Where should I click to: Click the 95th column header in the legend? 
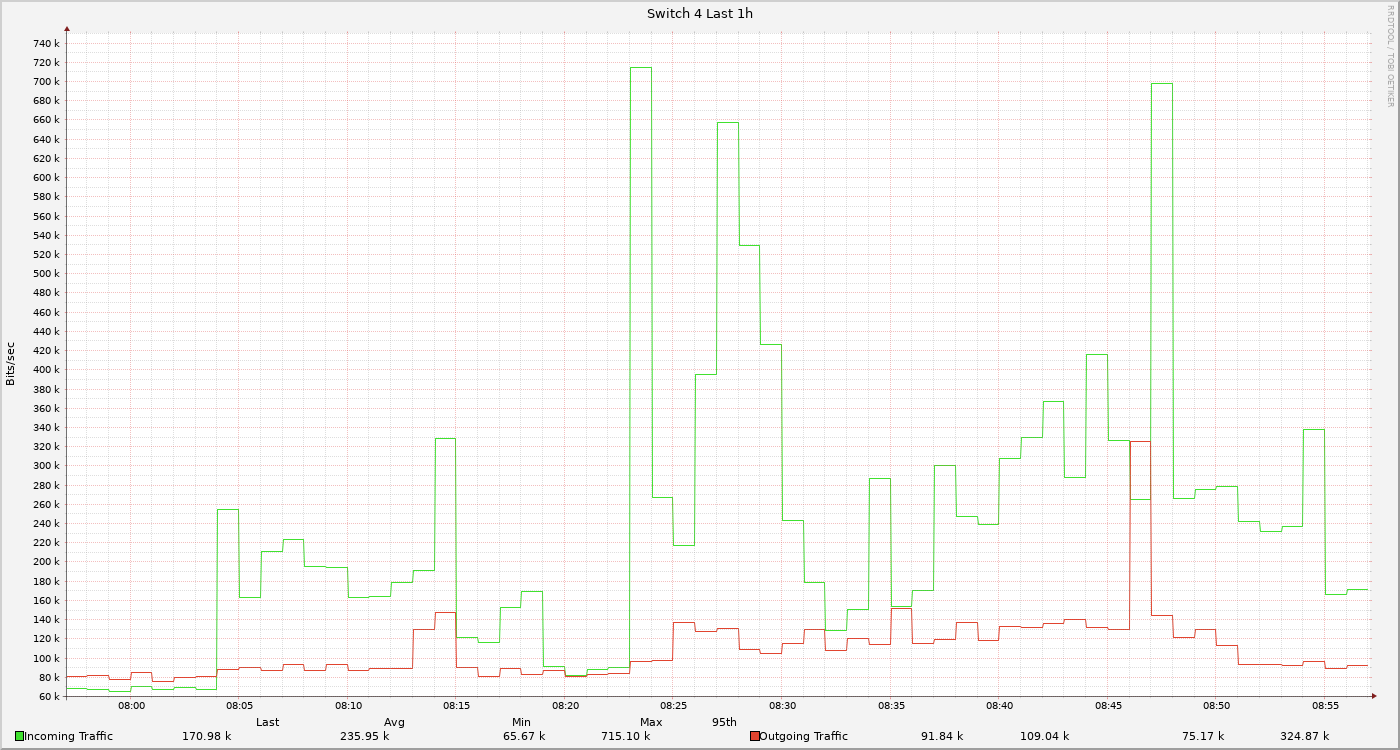click(x=724, y=722)
